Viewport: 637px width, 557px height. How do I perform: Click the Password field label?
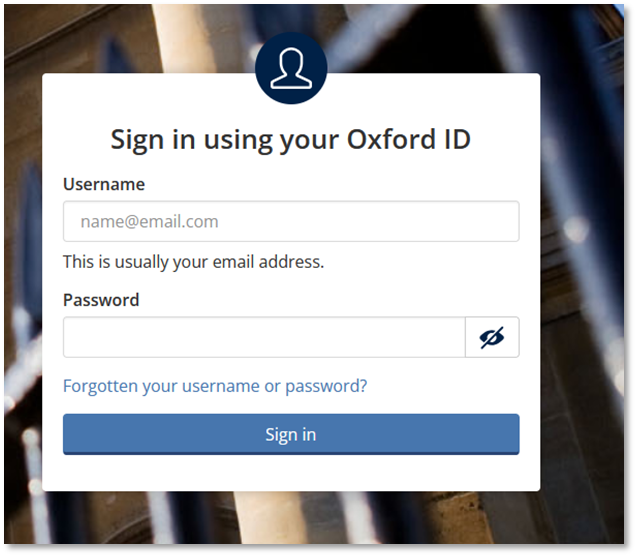point(101,300)
